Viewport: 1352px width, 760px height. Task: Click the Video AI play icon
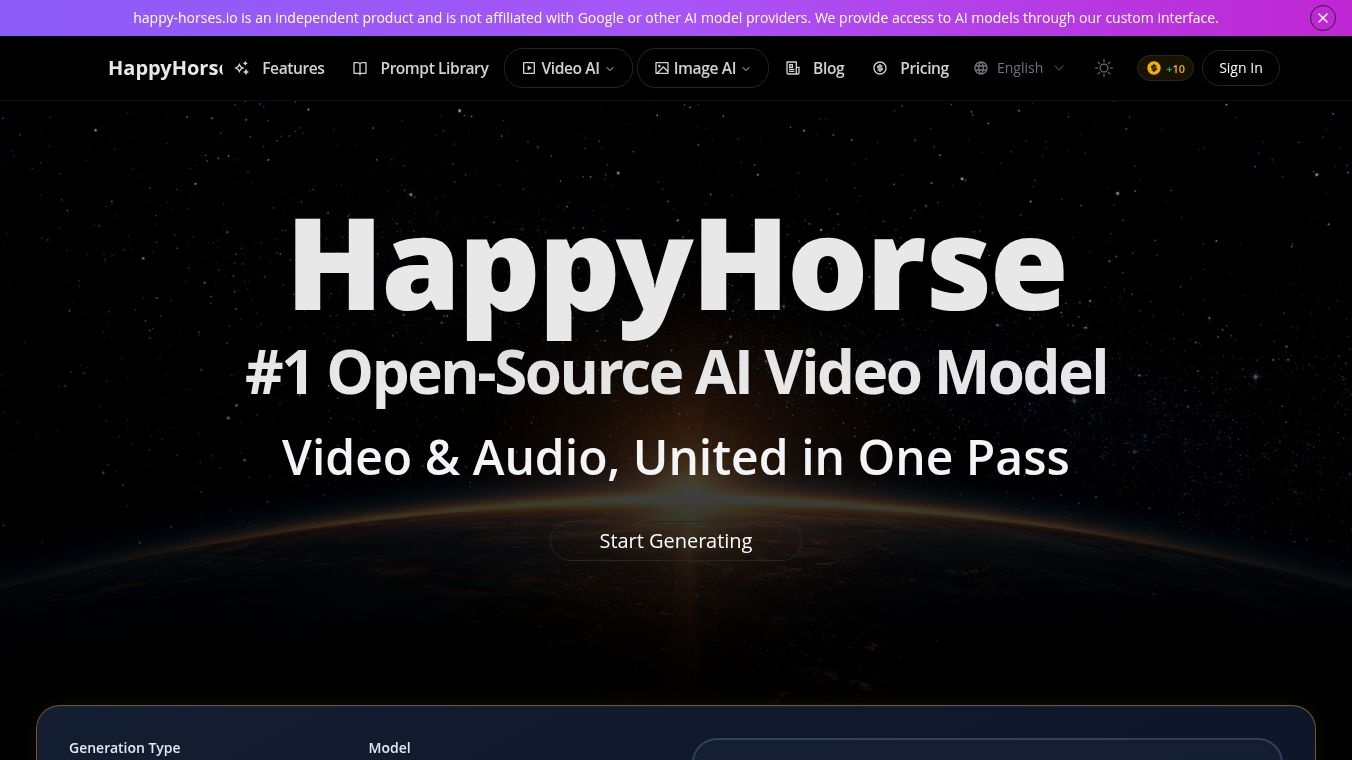pos(529,68)
